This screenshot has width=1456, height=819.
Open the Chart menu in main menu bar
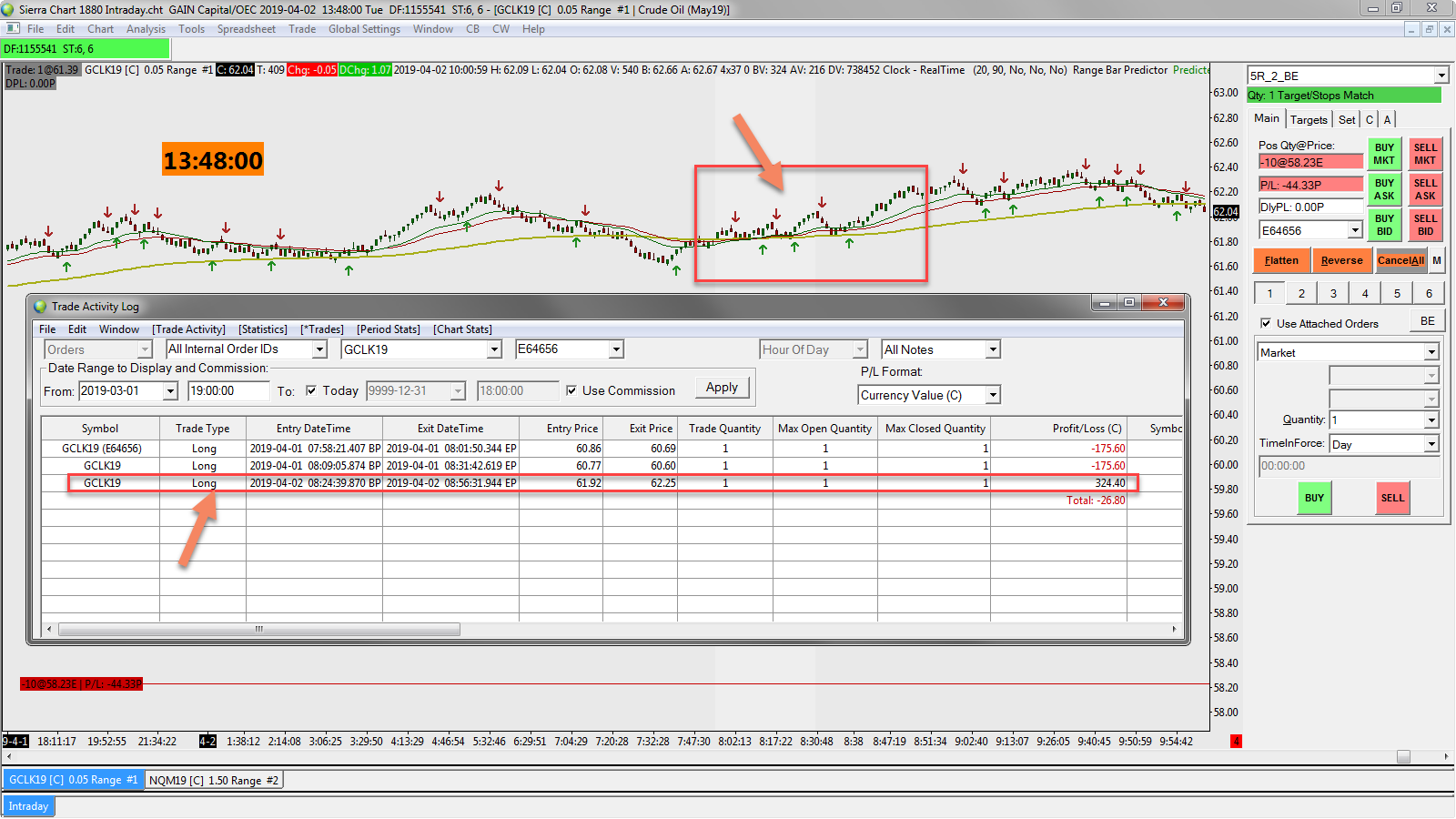(x=100, y=29)
